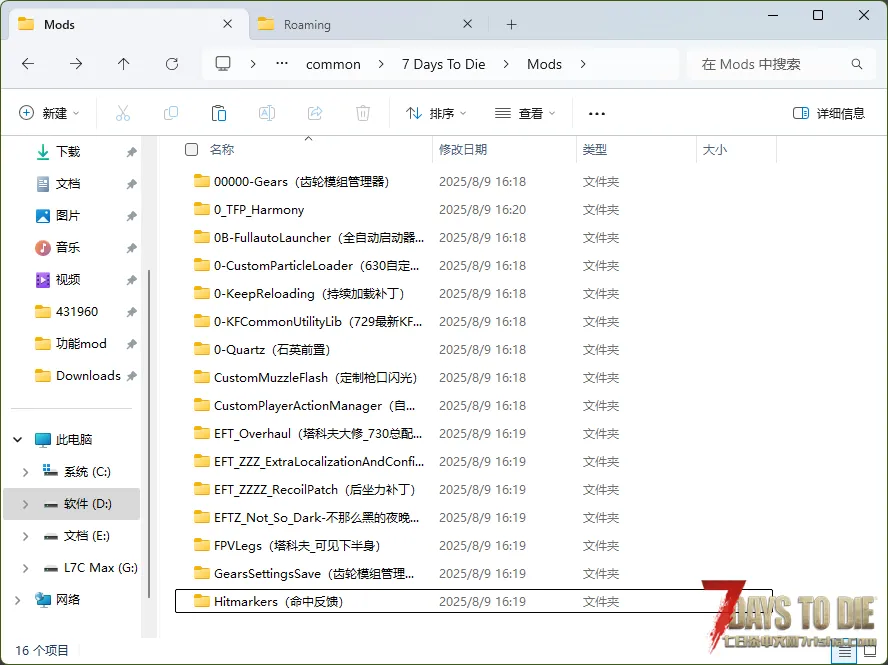Click the 7 Days To Die breadcrumb

[x=443, y=64]
